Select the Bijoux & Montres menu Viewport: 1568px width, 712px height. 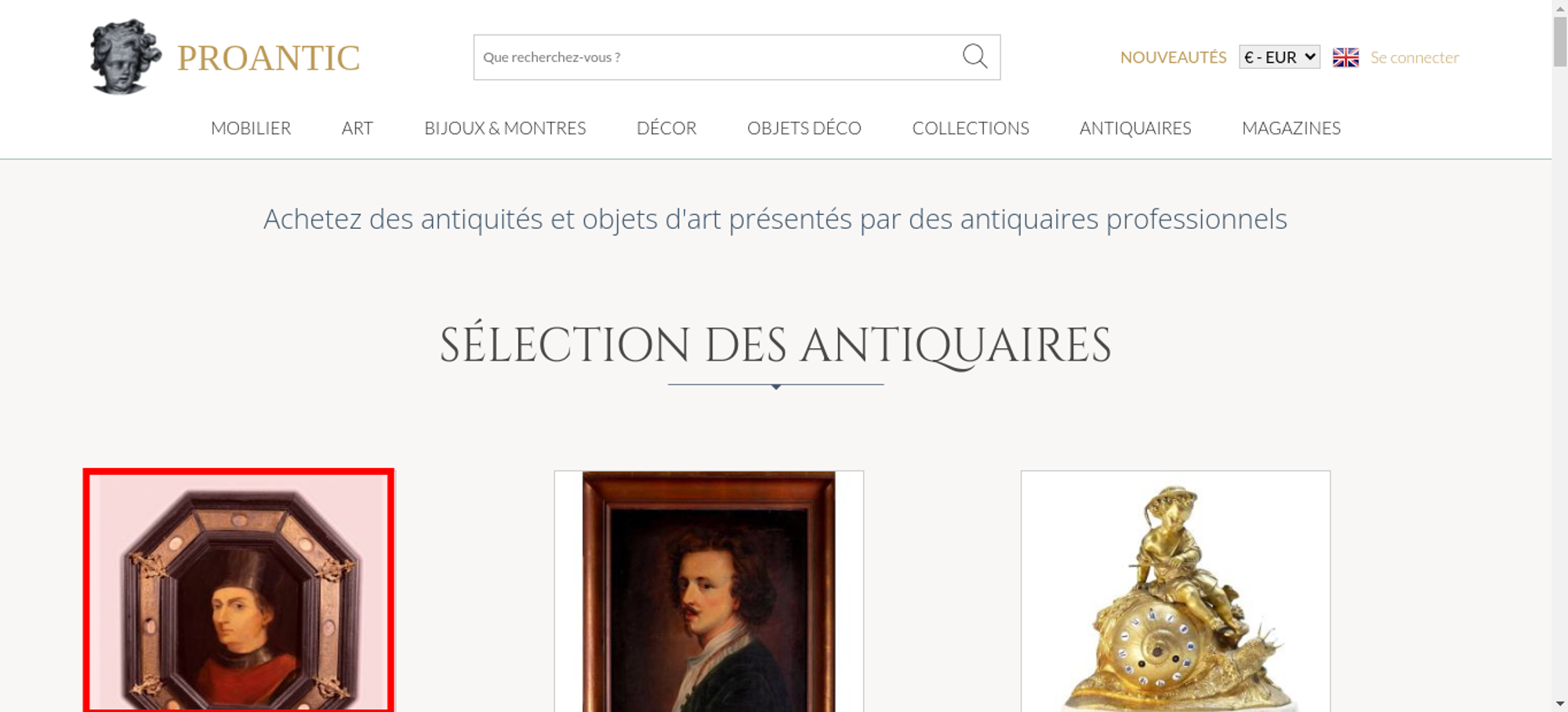click(505, 128)
